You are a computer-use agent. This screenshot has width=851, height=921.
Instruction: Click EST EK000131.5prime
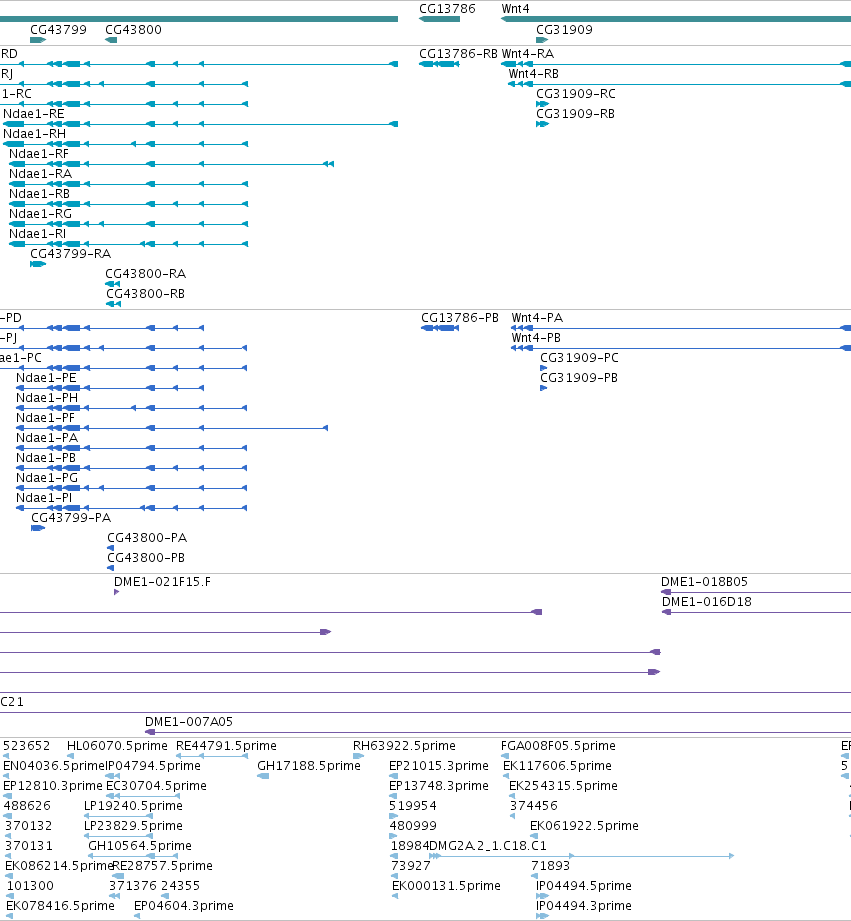pyautogui.click(x=446, y=885)
